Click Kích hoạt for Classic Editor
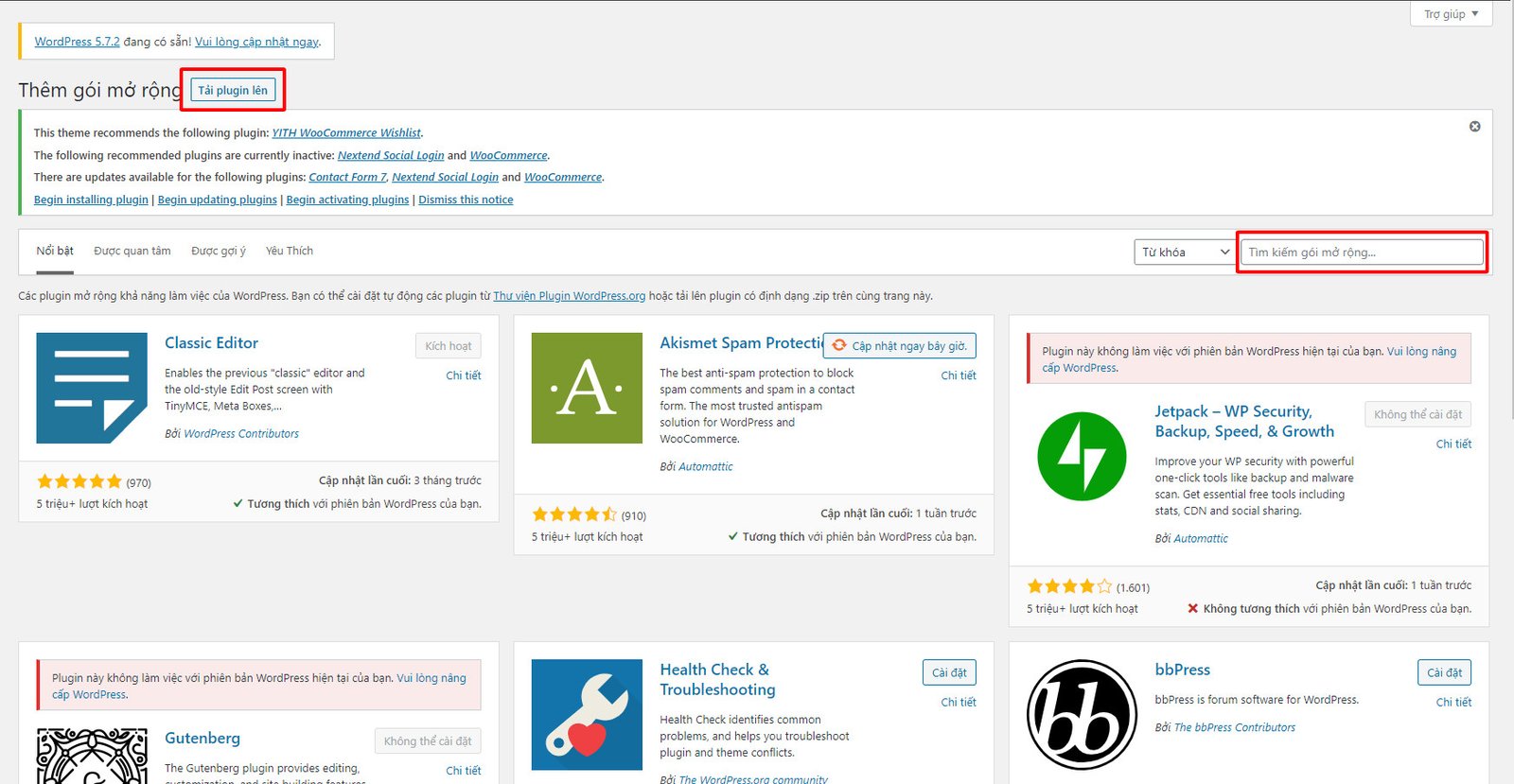Viewport: 1514px width, 784px height. coord(448,346)
